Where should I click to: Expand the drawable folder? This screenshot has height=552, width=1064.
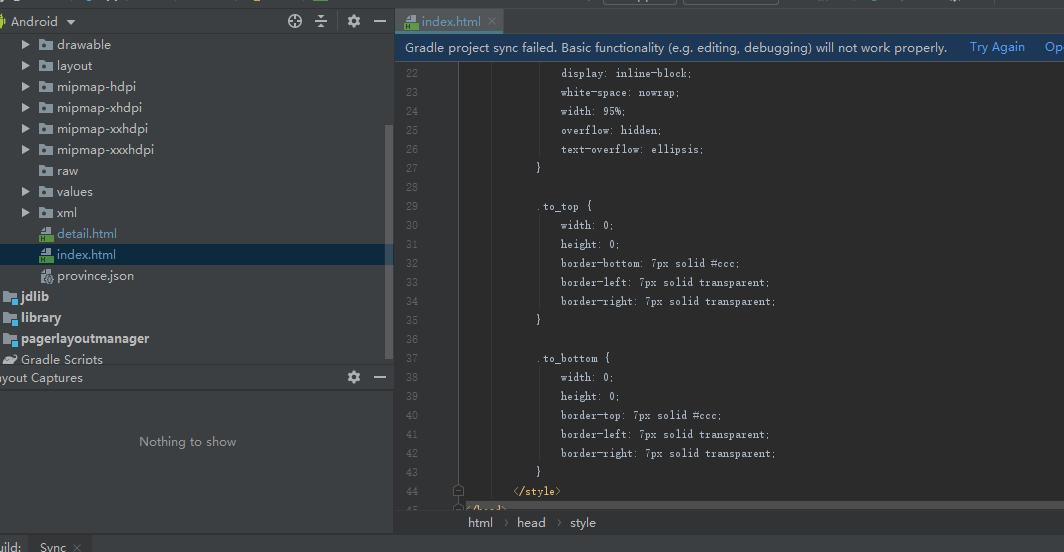(x=26, y=45)
